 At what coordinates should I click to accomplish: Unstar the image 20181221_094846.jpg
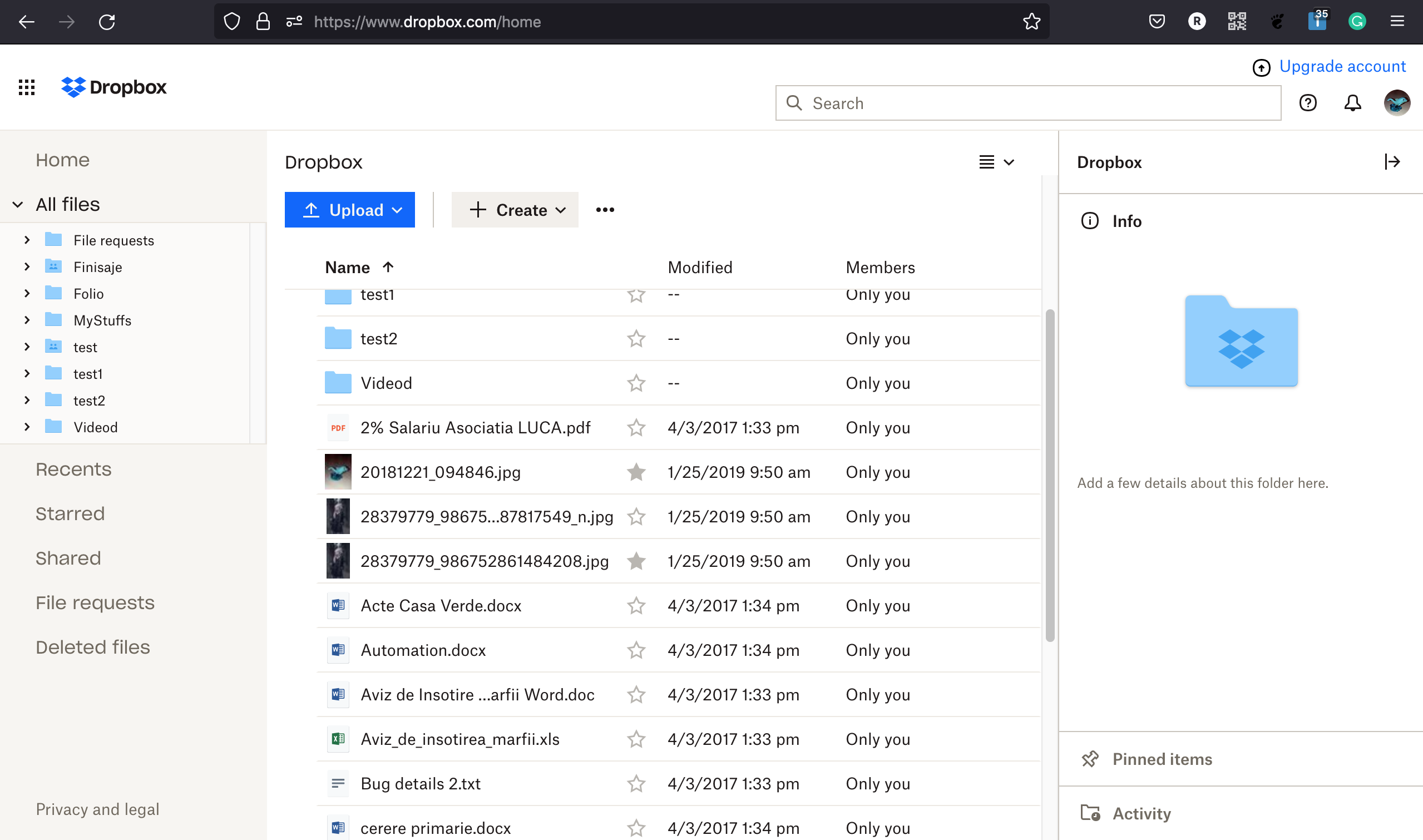(636, 472)
